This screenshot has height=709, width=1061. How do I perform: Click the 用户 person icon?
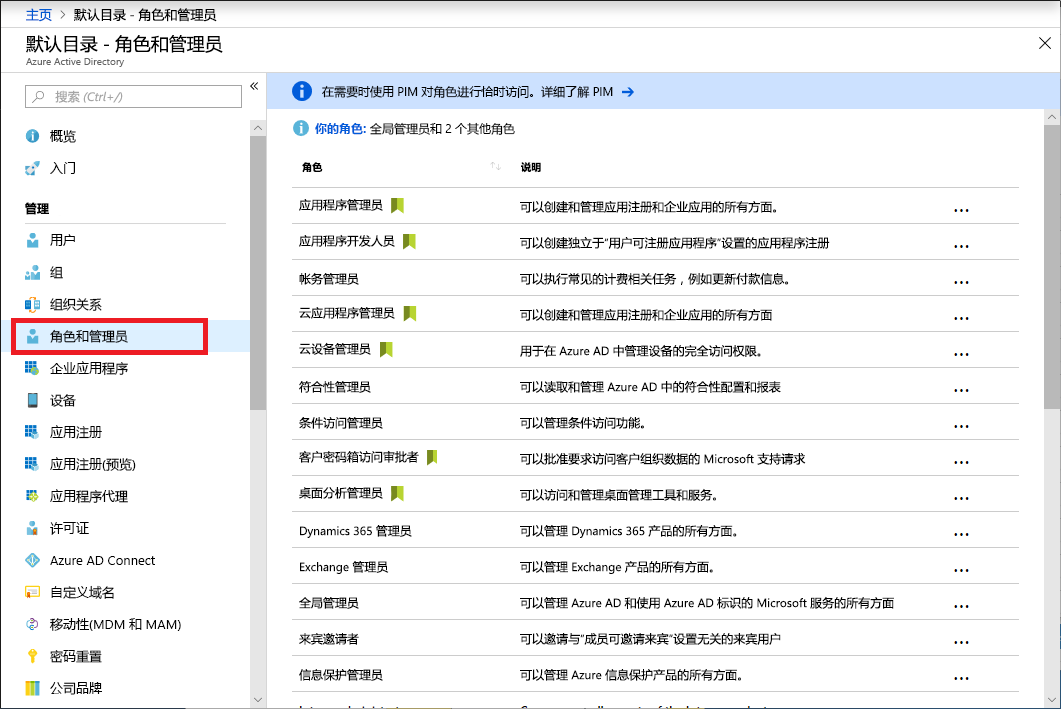[32, 240]
